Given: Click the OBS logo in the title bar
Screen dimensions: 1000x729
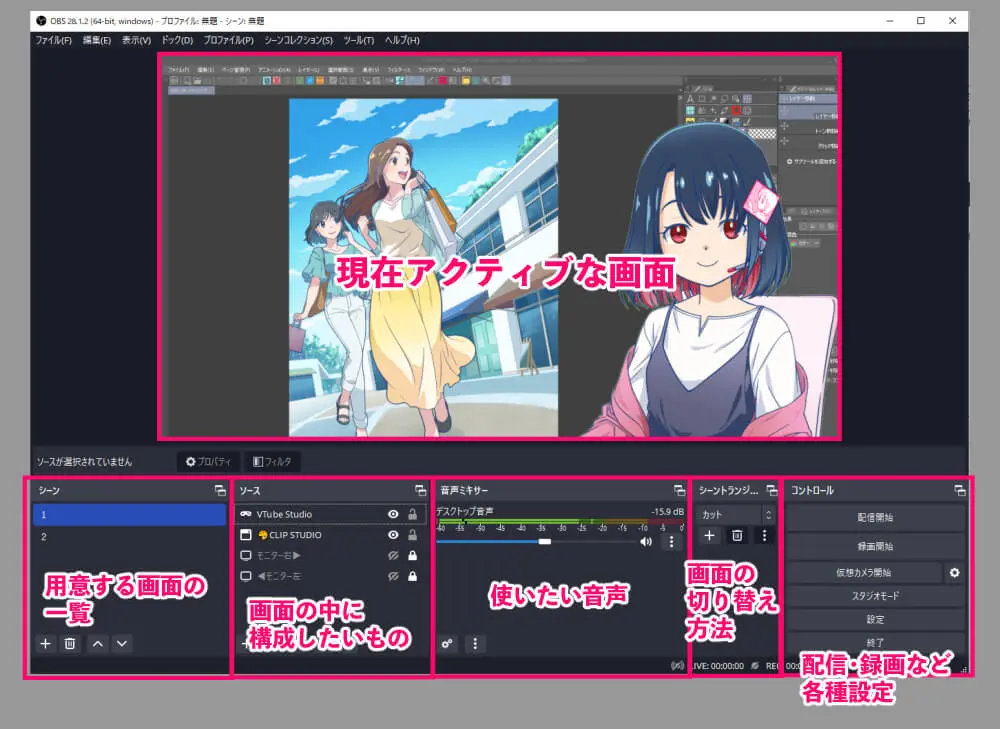Looking at the screenshot, I should (41, 20).
